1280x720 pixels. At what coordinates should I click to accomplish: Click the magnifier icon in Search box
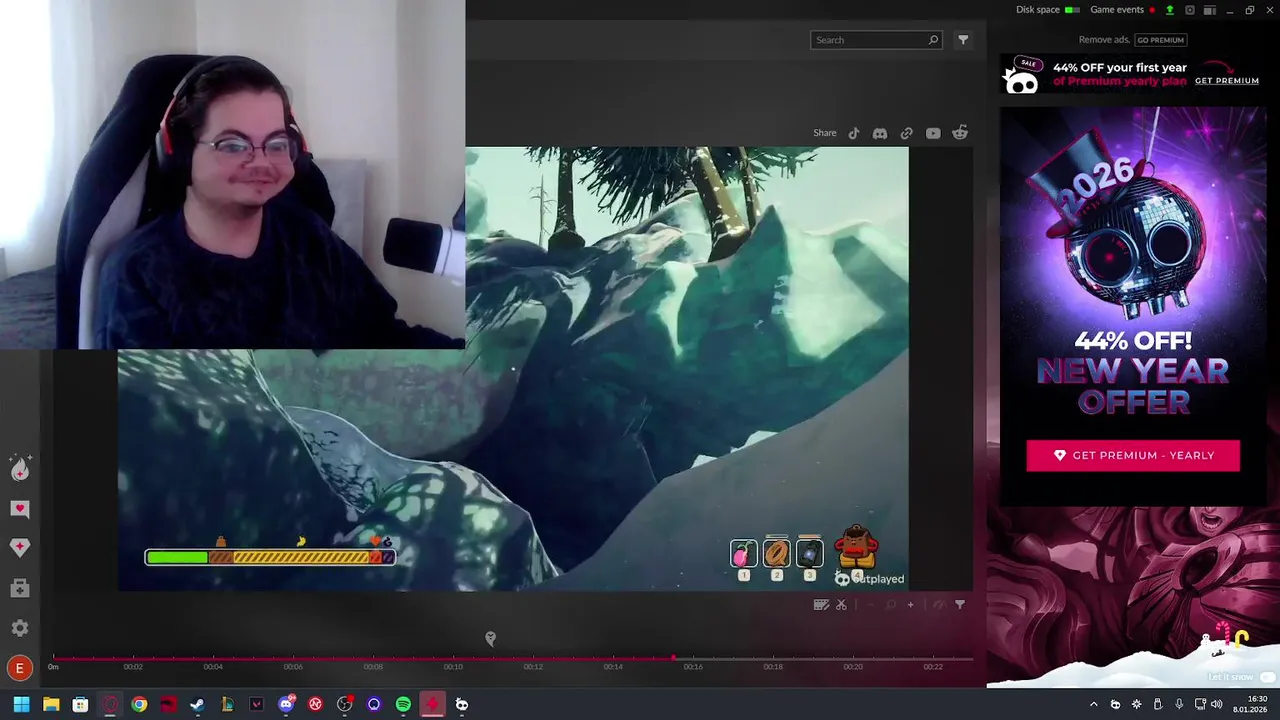point(933,40)
